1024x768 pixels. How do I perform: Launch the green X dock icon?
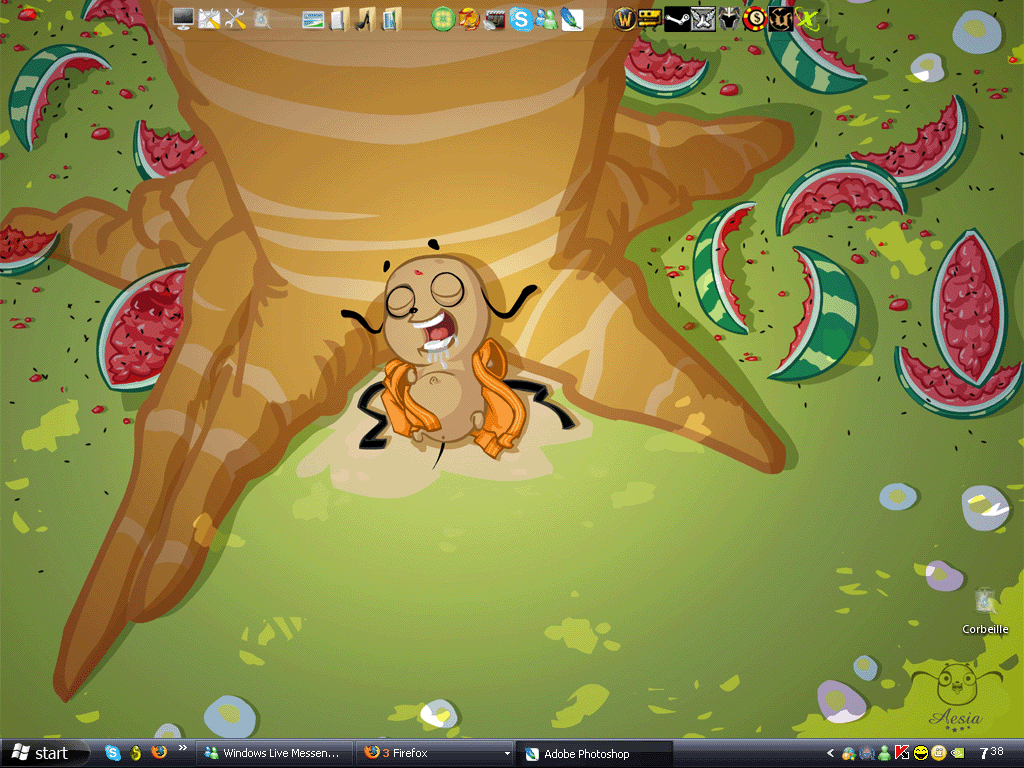(x=807, y=20)
